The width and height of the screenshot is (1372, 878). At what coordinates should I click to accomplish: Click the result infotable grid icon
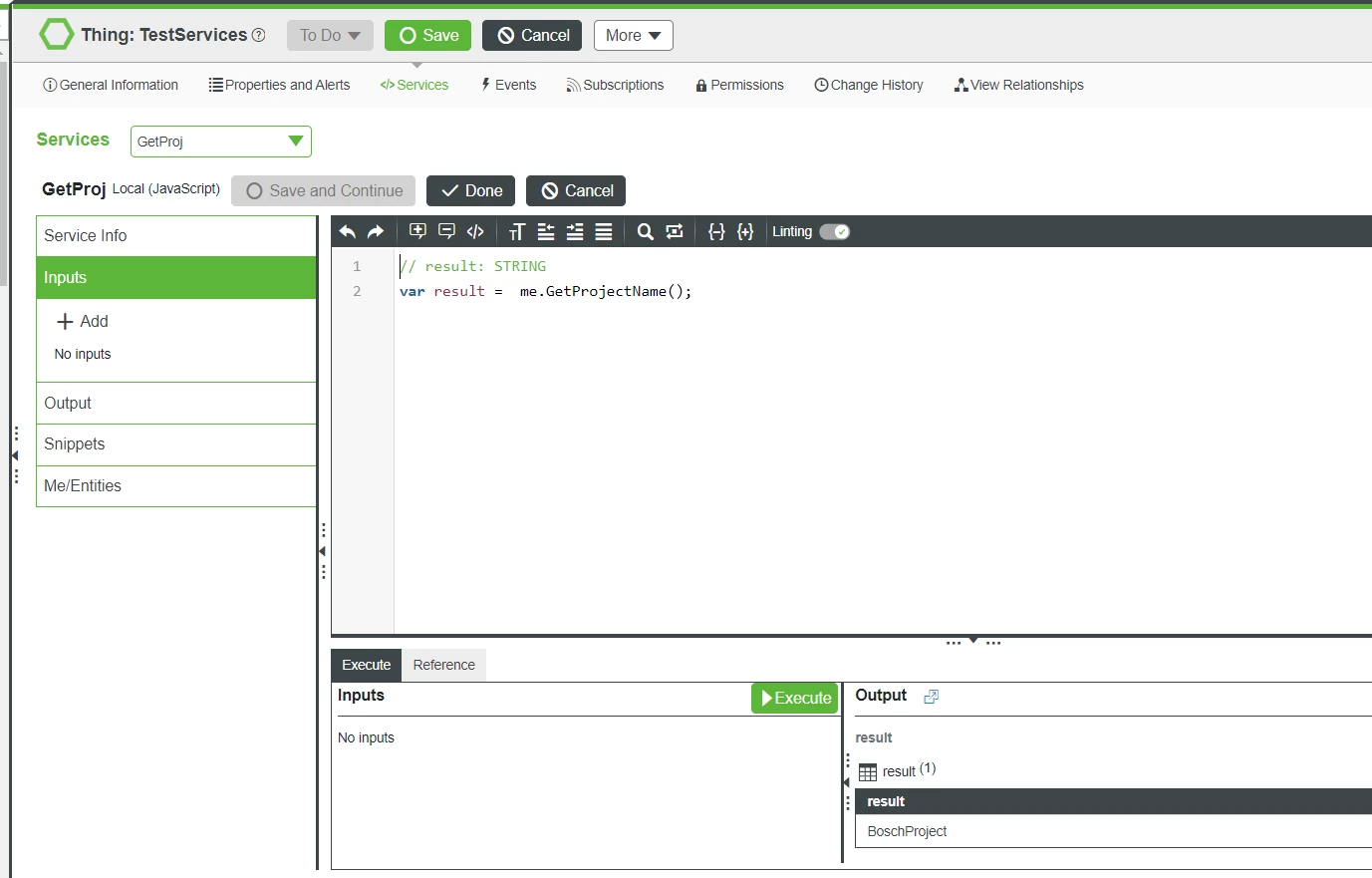pyautogui.click(x=868, y=772)
